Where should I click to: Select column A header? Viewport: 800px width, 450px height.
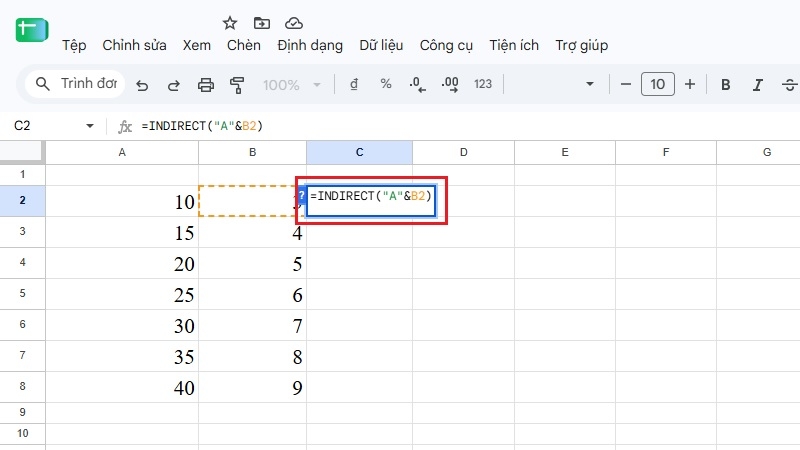tap(122, 153)
